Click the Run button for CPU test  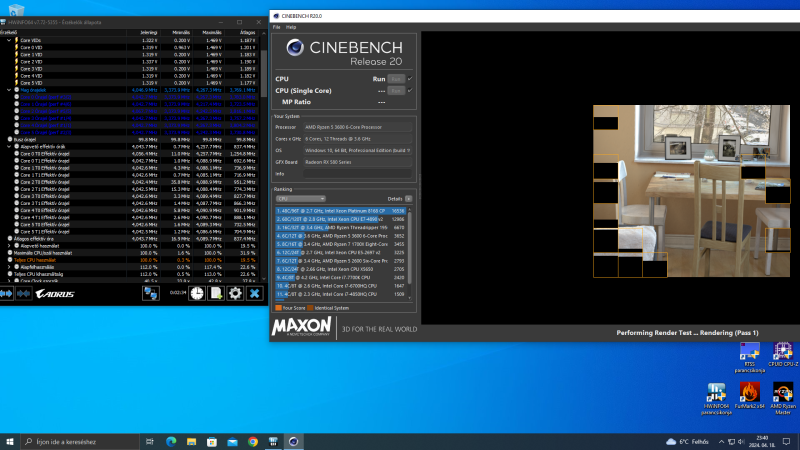tap(396, 79)
